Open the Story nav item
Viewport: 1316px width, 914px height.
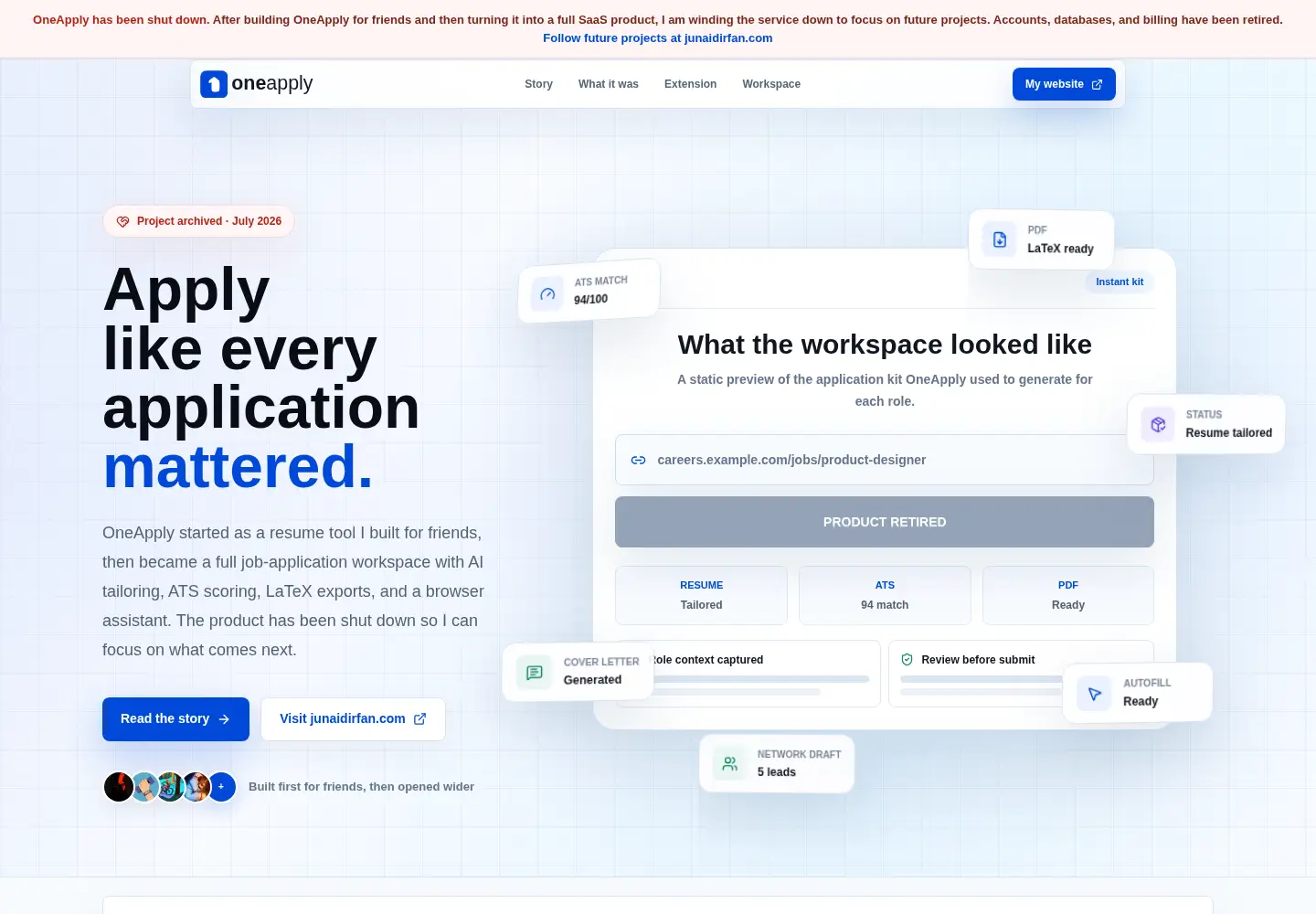(538, 84)
